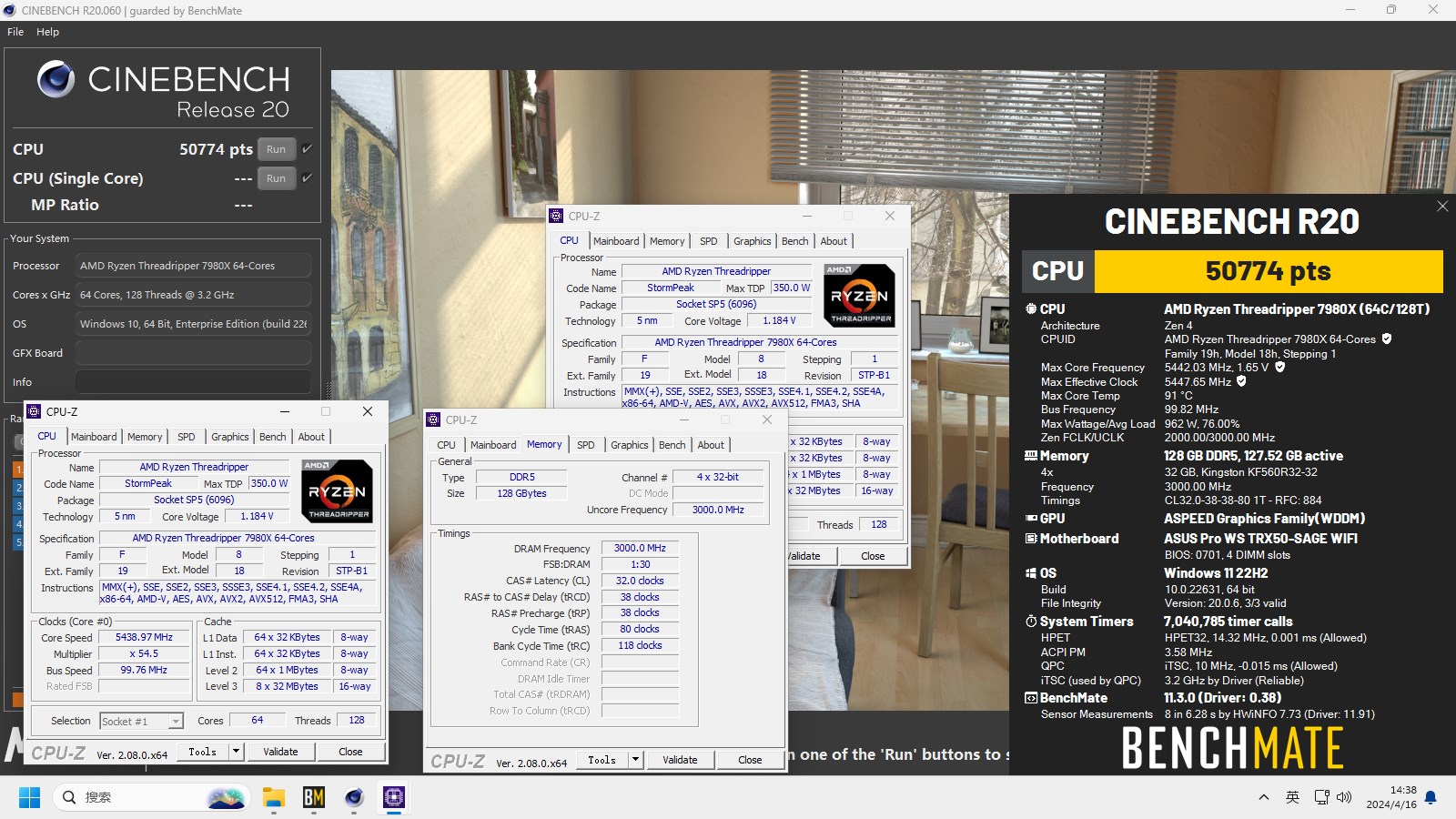Viewport: 1456px width, 819px height.
Task: Click Validate in the bottom-left CPU-Z window
Action: point(280,752)
